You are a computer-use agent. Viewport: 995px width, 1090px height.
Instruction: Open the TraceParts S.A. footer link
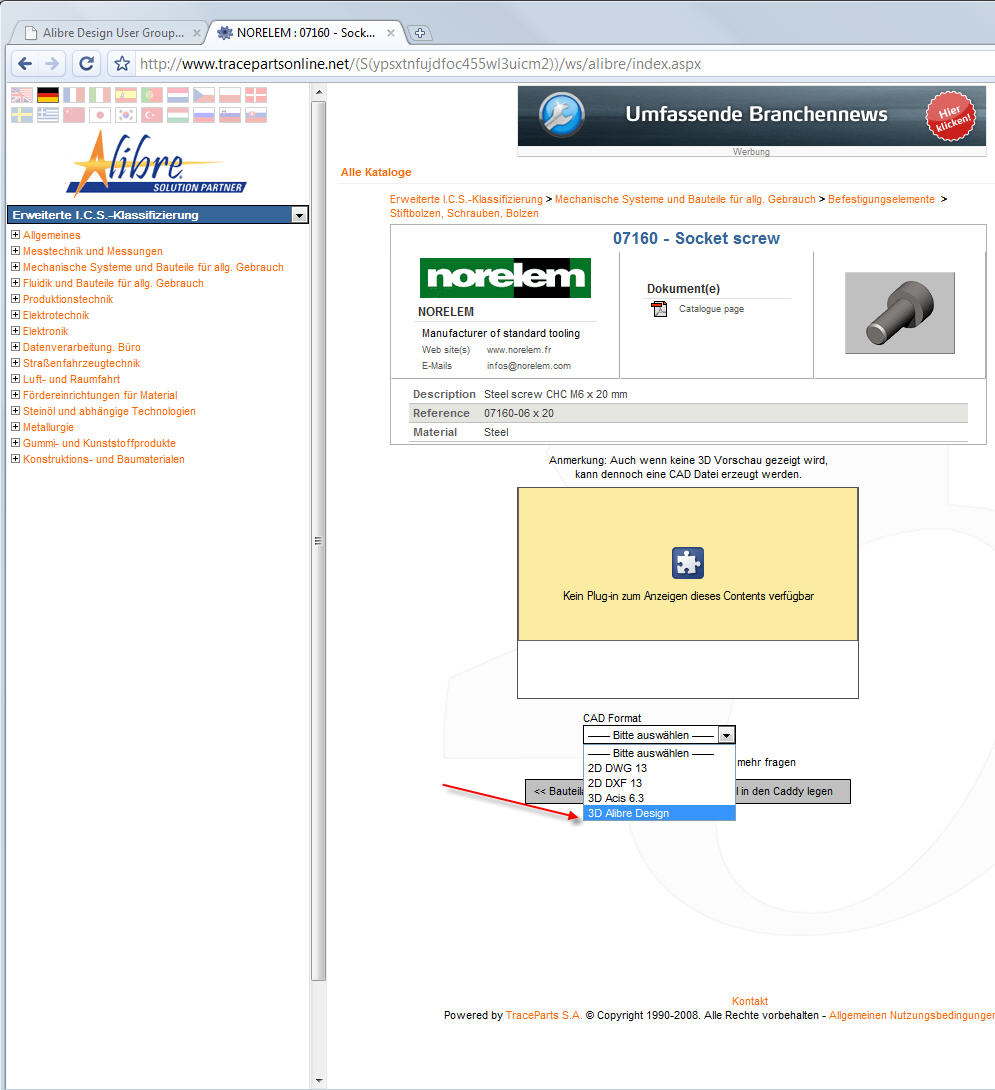(x=544, y=1015)
